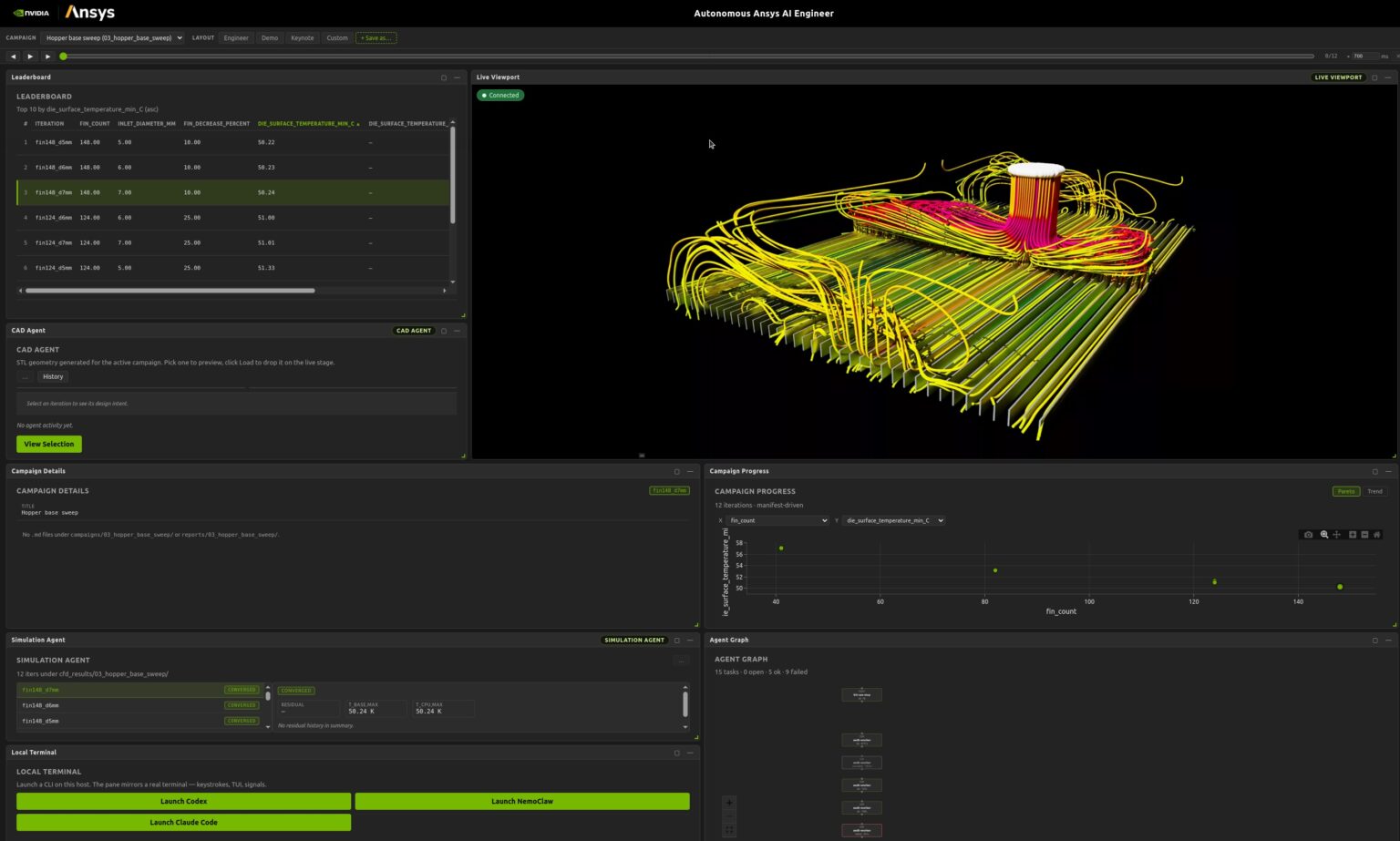Image resolution: width=1400 pixels, height=841 pixels.
Task: Select the Custom layout
Action: click(x=337, y=38)
